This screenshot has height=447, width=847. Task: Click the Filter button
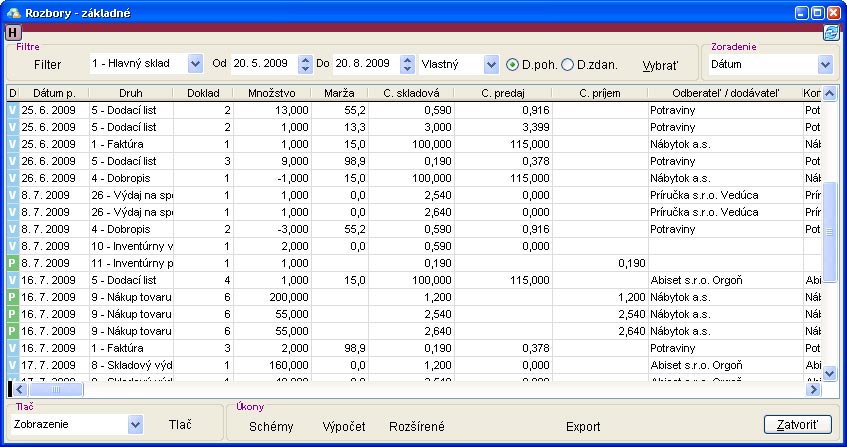tap(47, 64)
